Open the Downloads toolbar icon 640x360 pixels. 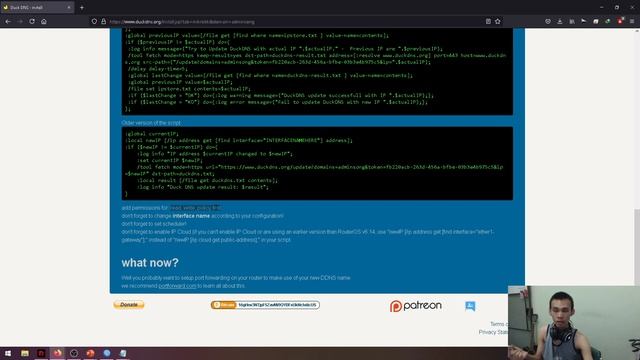(560, 21)
